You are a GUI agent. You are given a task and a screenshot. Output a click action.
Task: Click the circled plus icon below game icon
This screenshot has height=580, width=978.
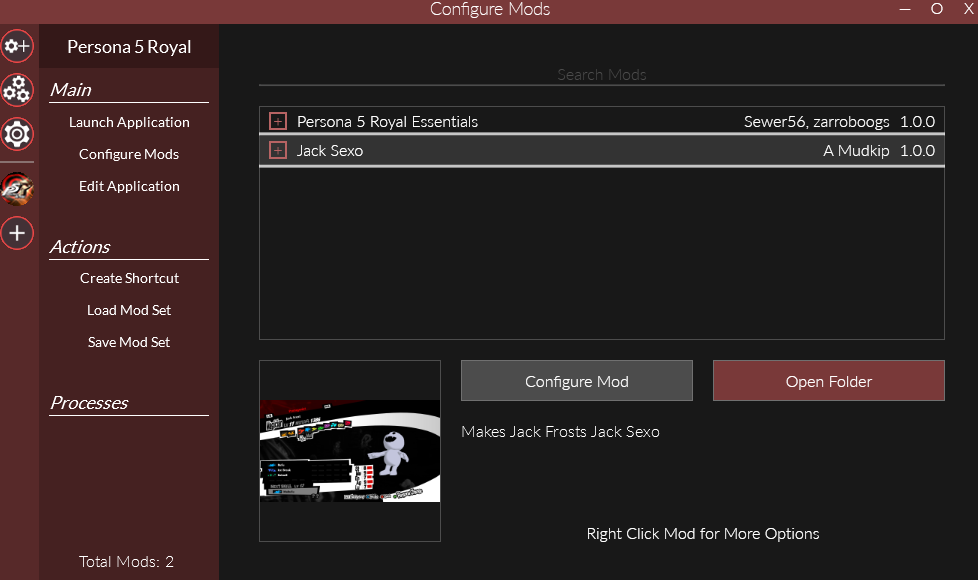[x=17, y=233]
